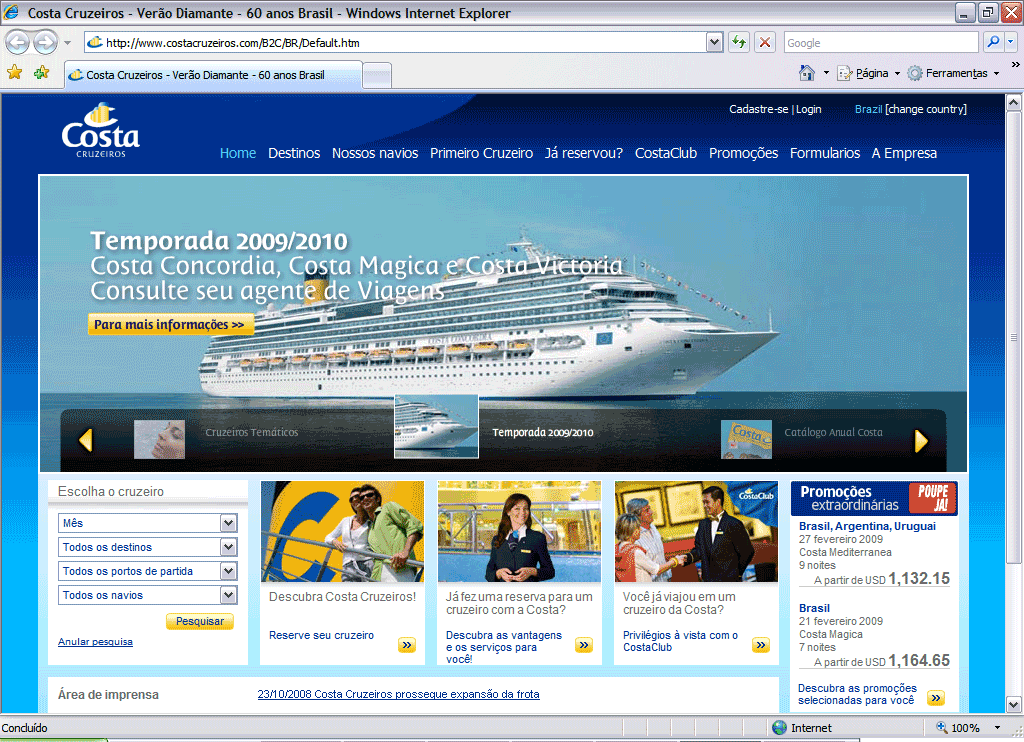Open the Brasil 21 fevereiro promotion
Image resolution: width=1024 pixels, height=742 pixels.
coord(814,608)
